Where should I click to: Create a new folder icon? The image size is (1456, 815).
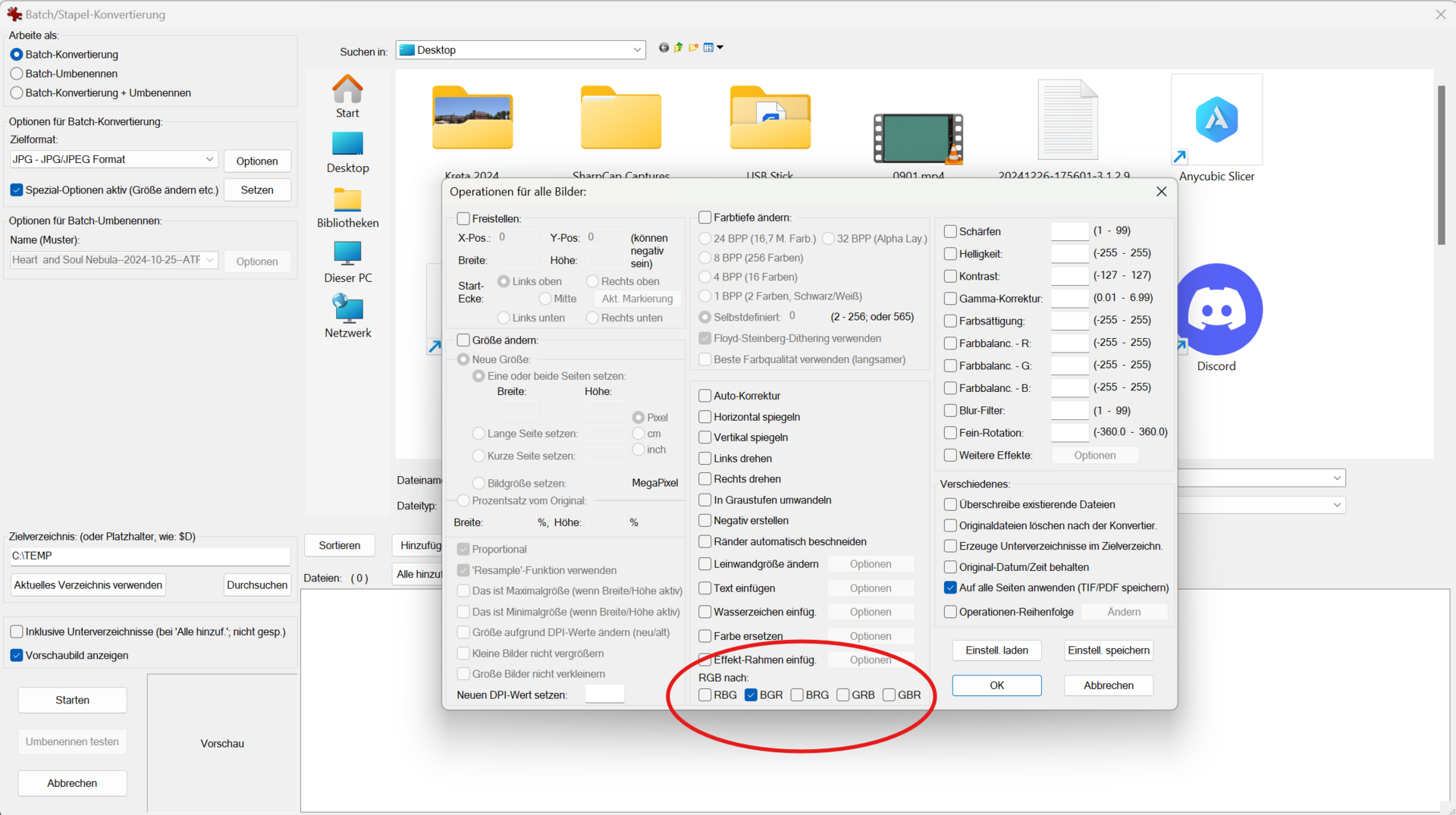(693, 48)
